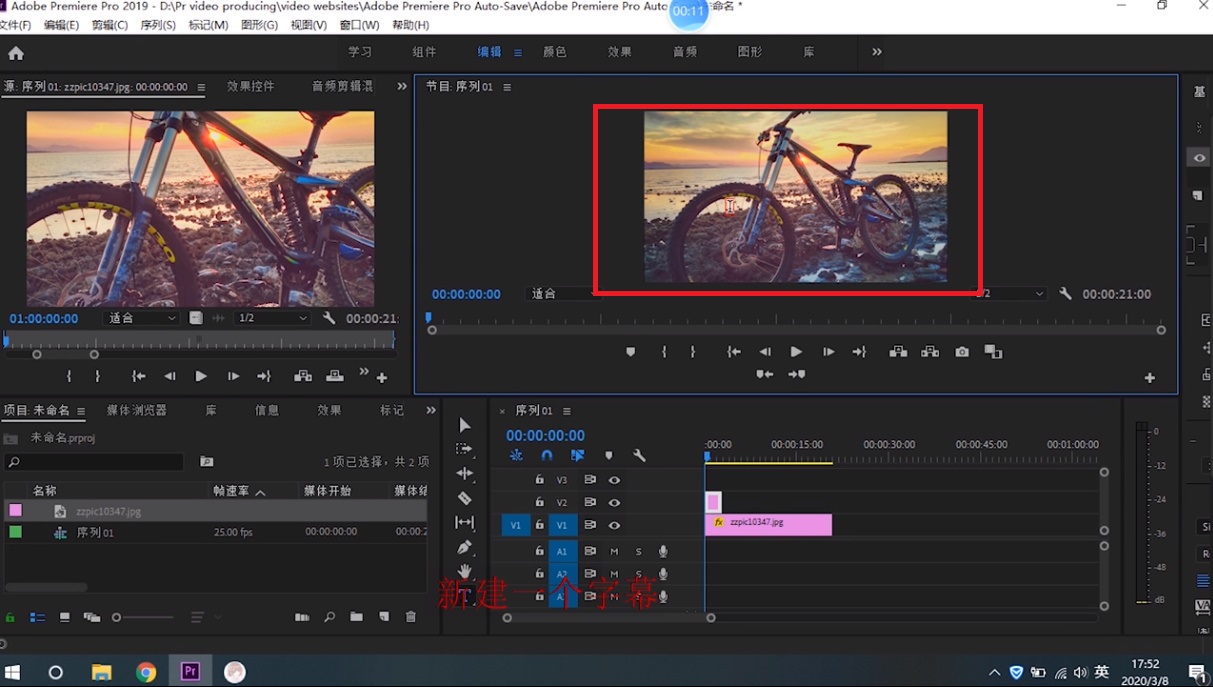The image size is (1213, 687).
Task: Open the 序列(S) menu
Action: coord(158,25)
